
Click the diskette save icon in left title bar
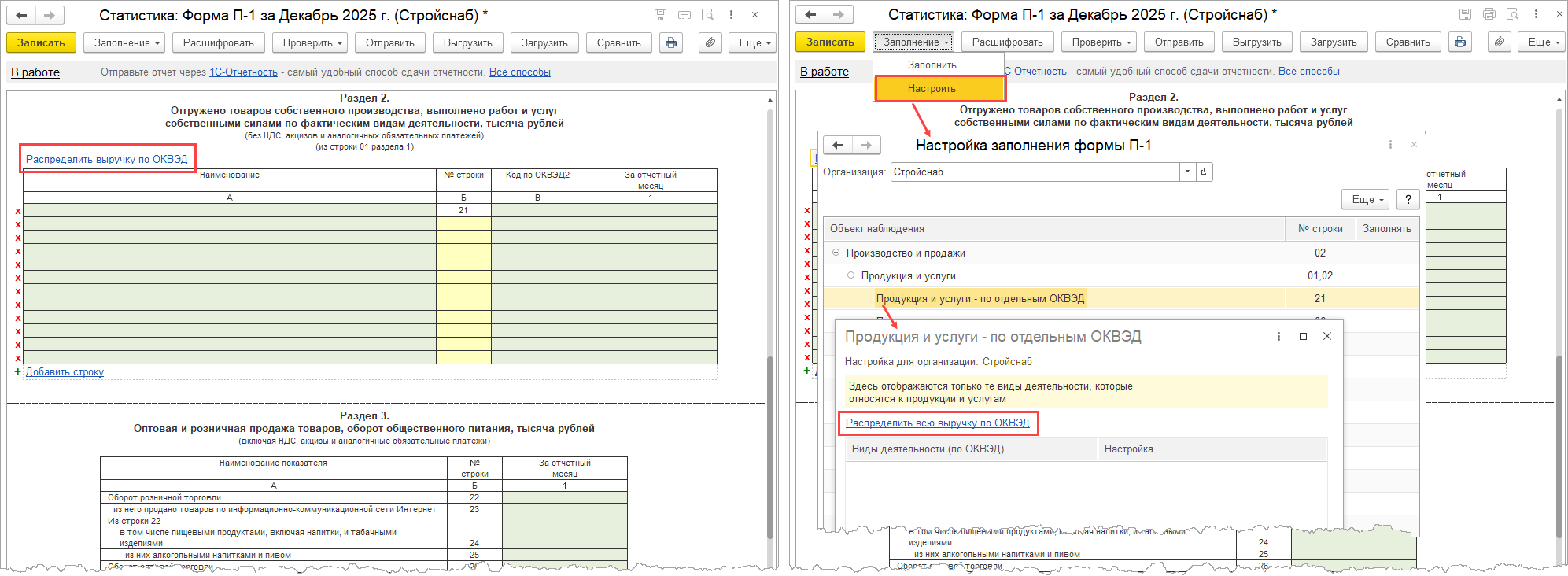pos(660,15)
